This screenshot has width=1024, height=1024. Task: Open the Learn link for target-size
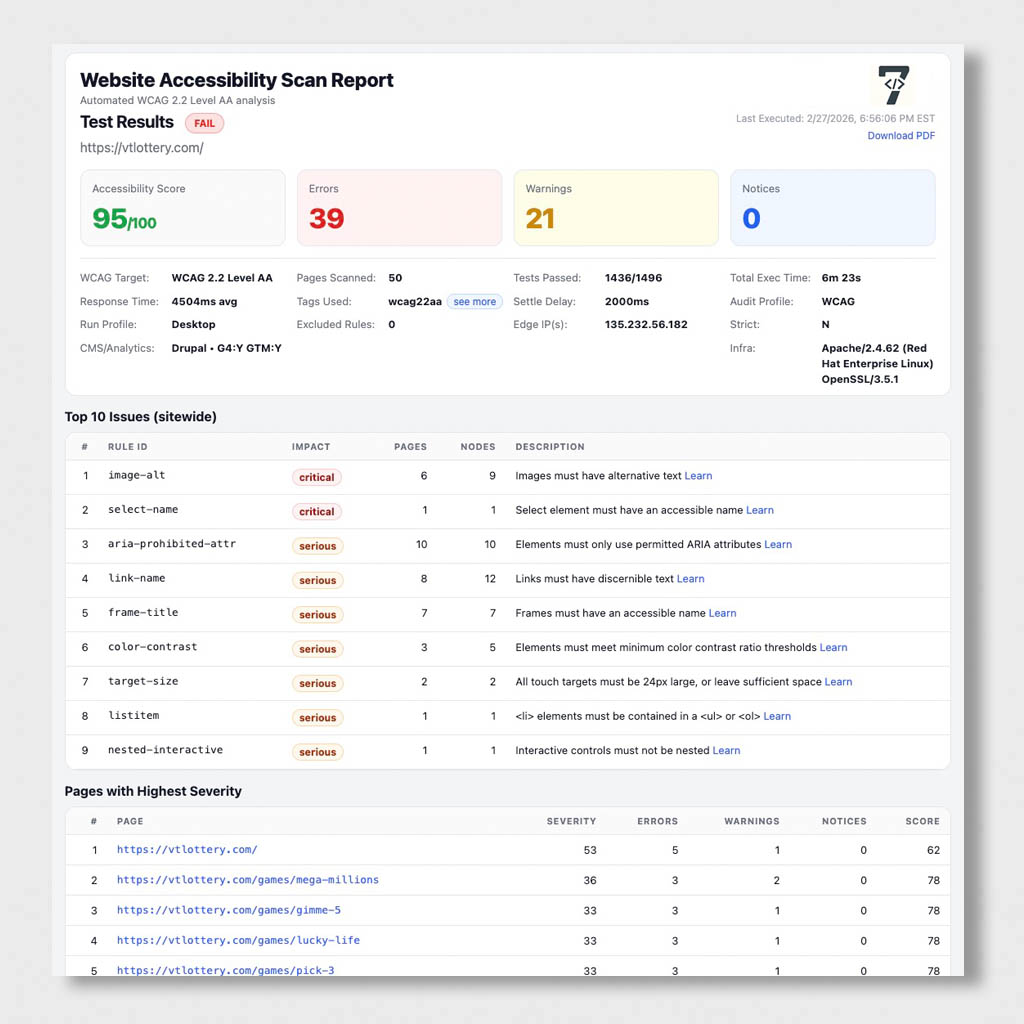click(838, 682)
